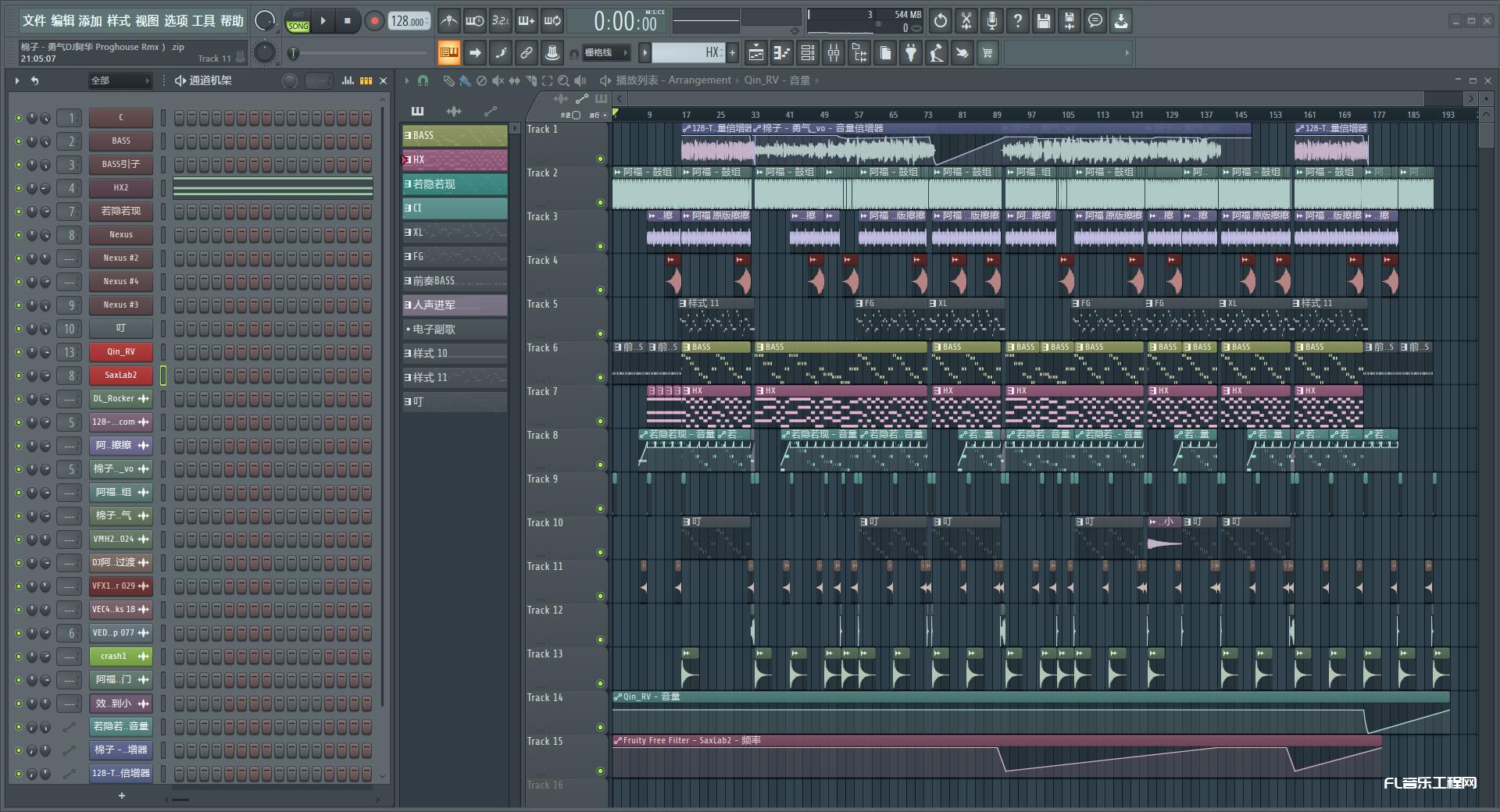Screen dimensions: 1500x812
Task: Toggle the loop recording icon
Action: coord(552,21)
